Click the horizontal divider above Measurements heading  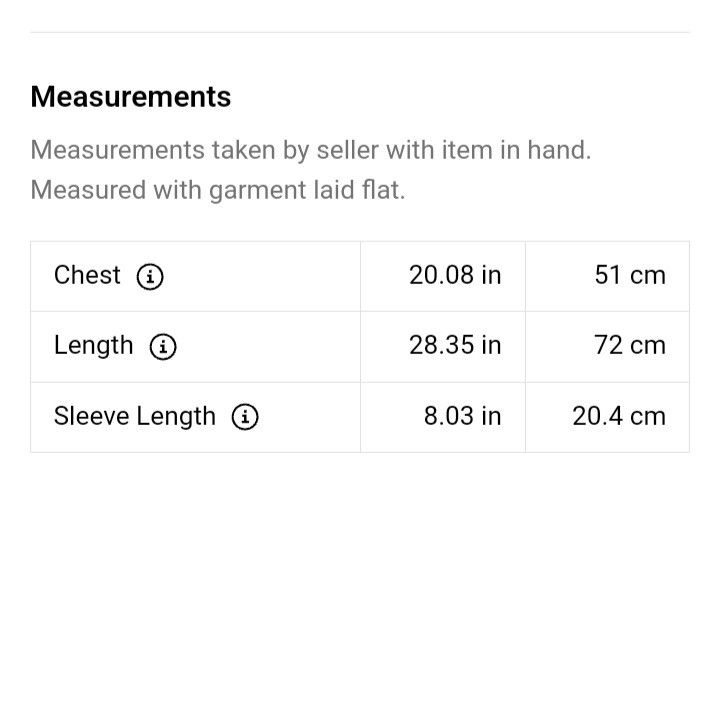coord(360,32)
